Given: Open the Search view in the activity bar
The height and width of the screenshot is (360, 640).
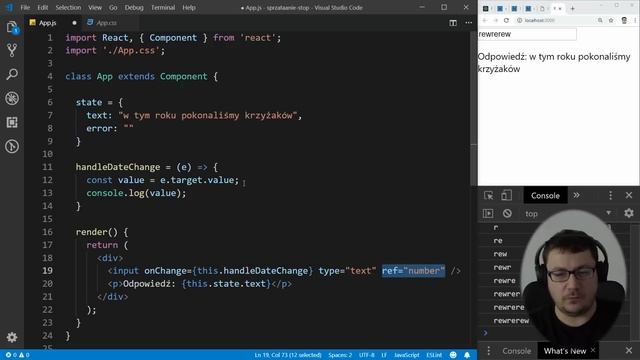Looking at the screenshot, I should (12, 74).
